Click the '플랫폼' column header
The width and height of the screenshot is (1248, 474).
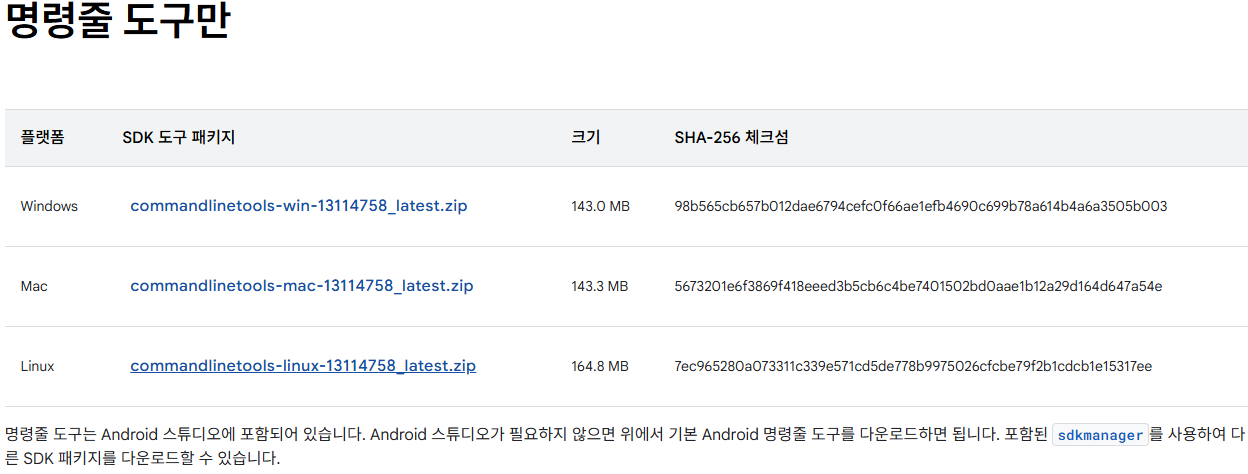tap(42, 138)
